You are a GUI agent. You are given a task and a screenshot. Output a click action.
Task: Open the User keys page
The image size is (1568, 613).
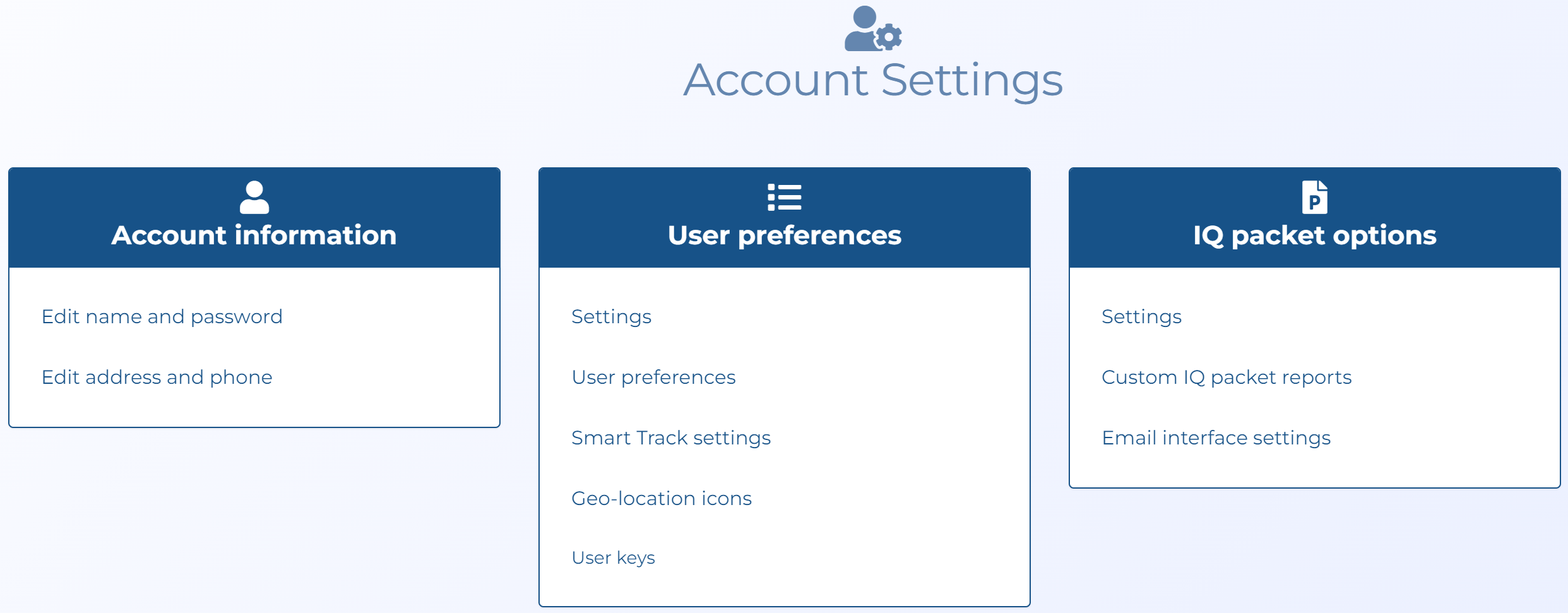[613, 557]
